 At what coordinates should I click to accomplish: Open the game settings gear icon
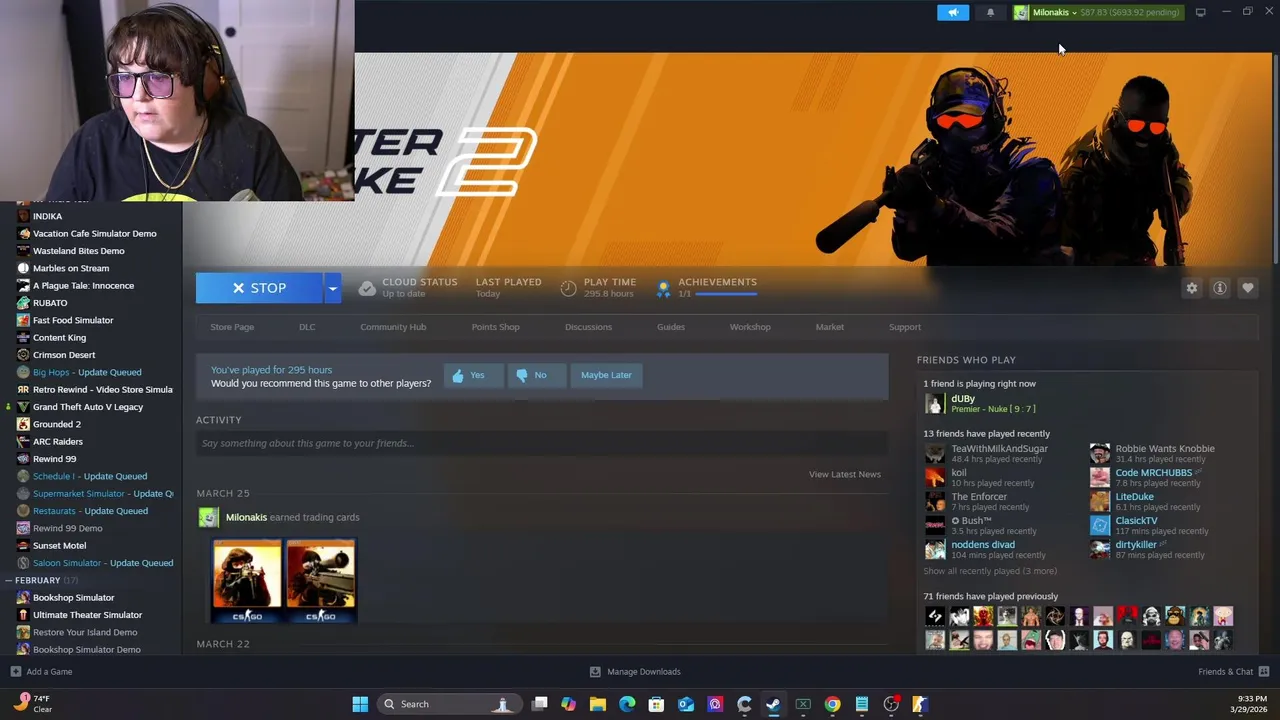tap(1191, 288)
